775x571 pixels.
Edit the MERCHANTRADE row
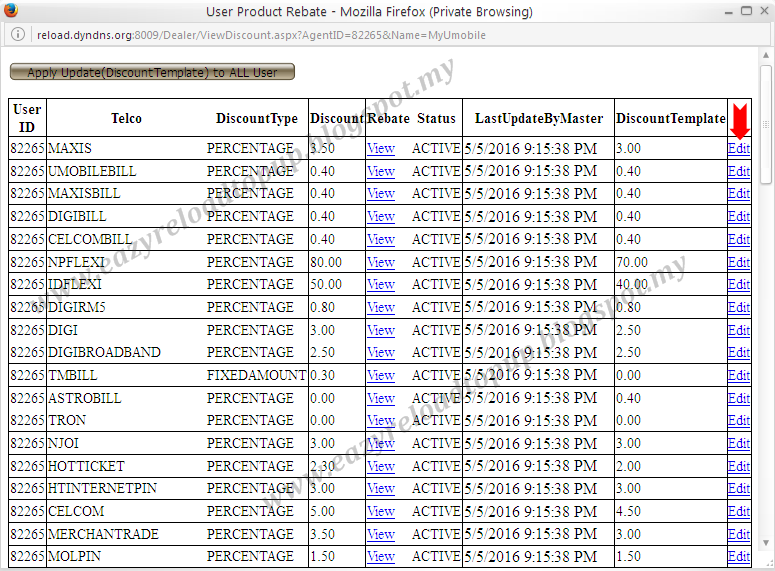coord(738,534)
